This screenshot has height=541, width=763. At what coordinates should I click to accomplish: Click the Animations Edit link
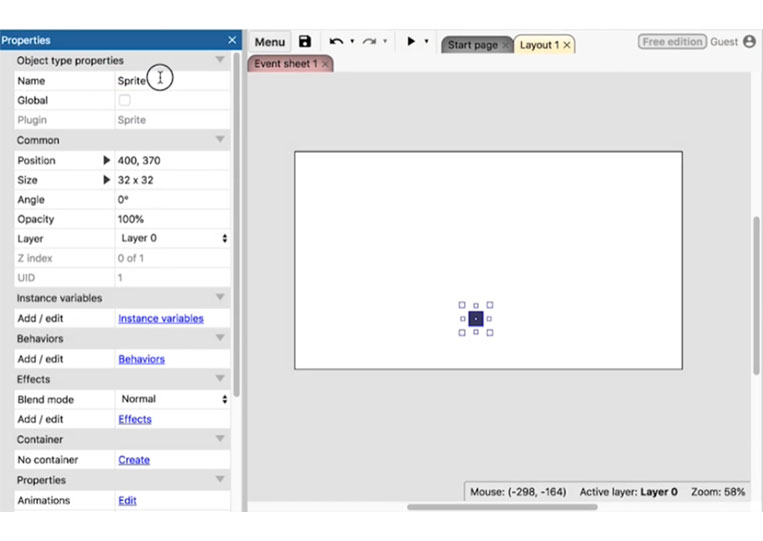click(127, 500)
